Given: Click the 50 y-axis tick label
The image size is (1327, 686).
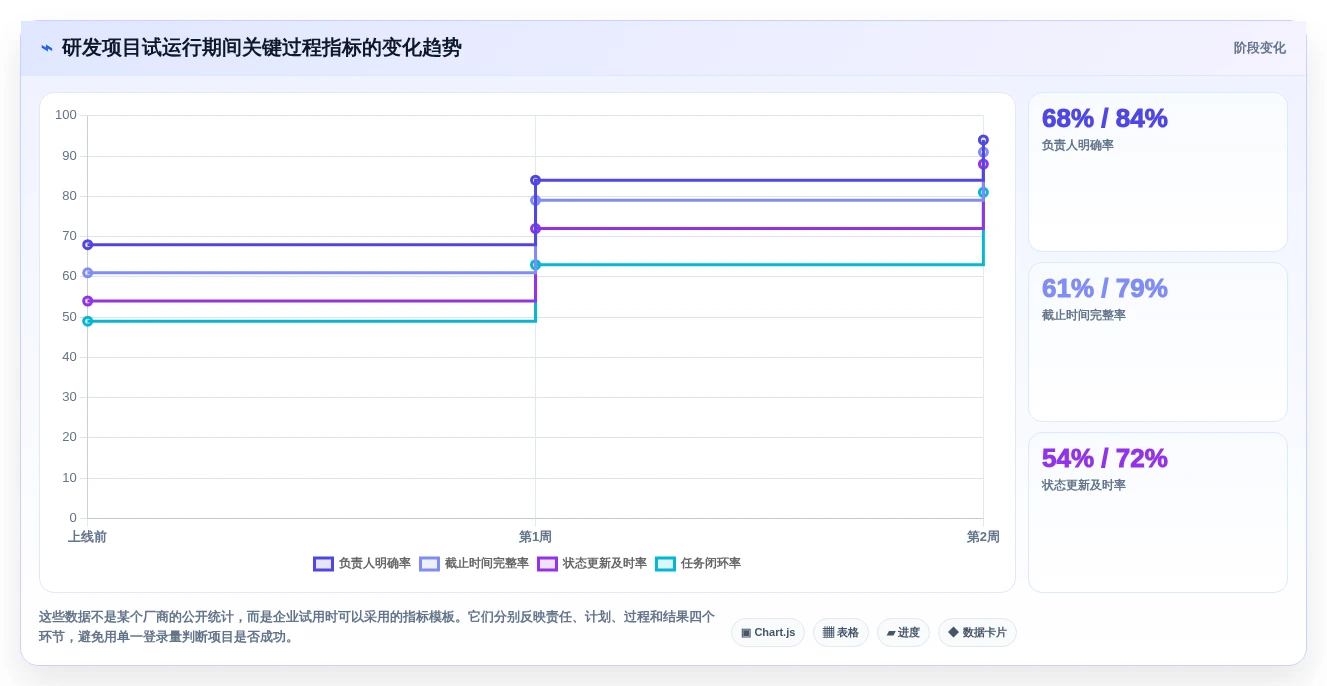Looking at the screenshot, I should click(69, 317).
